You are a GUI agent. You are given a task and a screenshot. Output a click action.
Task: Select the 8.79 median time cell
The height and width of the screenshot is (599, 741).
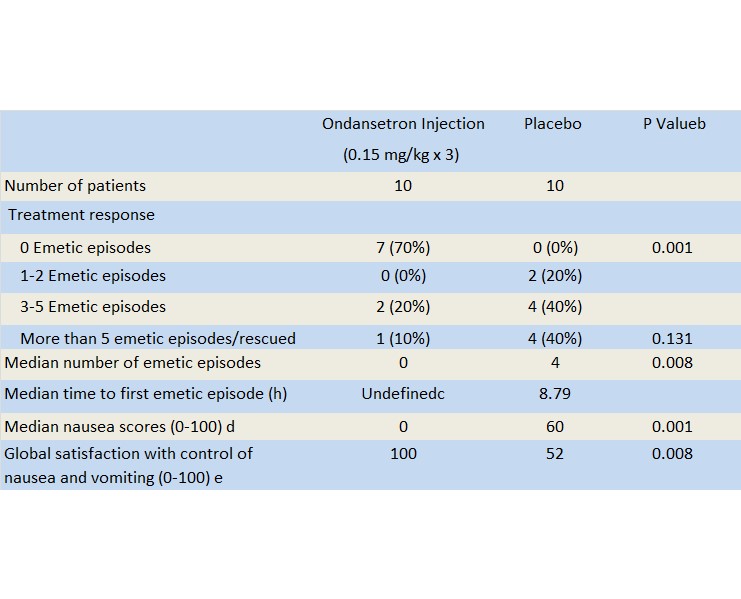555,393
